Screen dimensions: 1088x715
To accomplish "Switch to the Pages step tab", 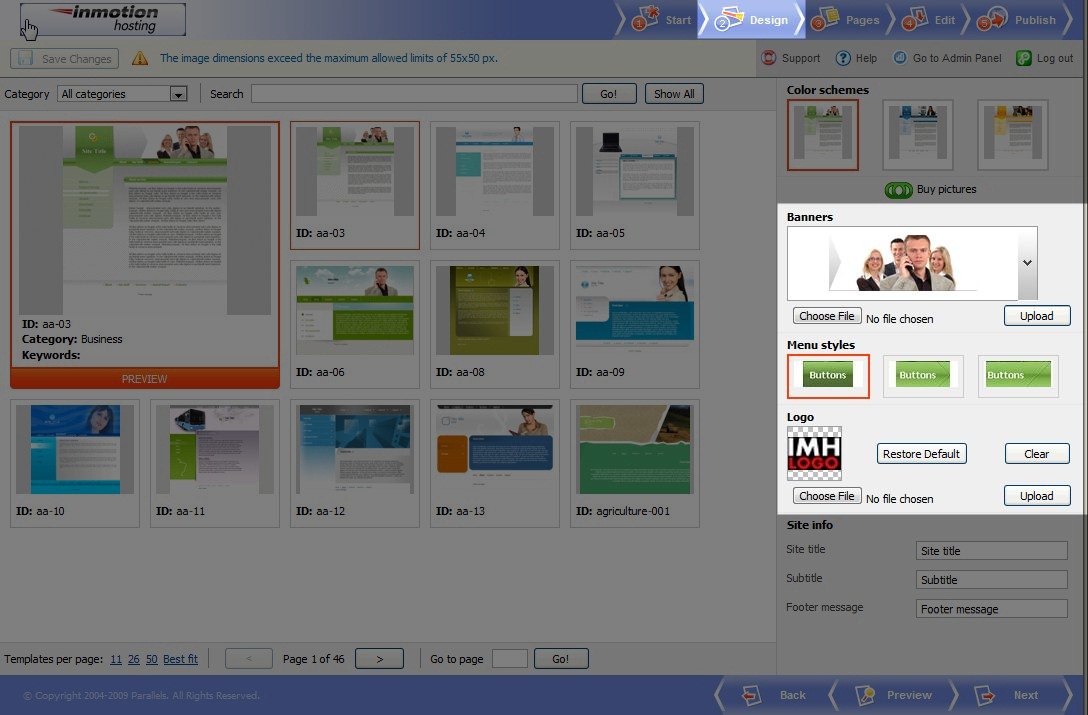I will click(848, 19).
